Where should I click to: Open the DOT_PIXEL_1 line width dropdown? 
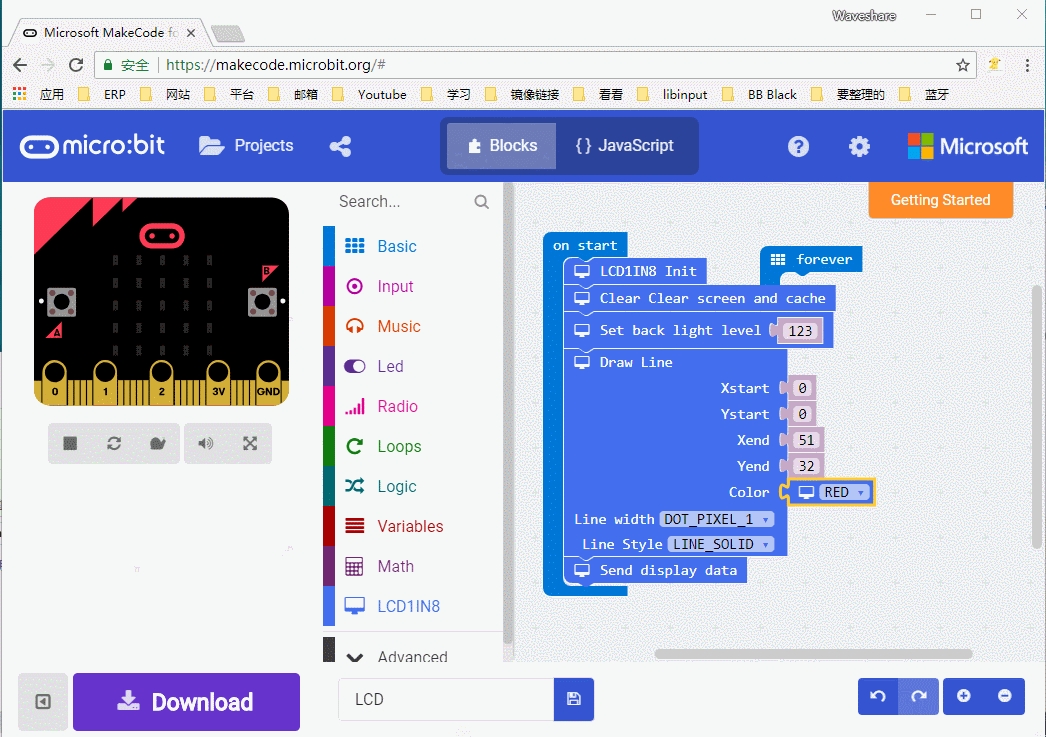[x=717, y=519]
